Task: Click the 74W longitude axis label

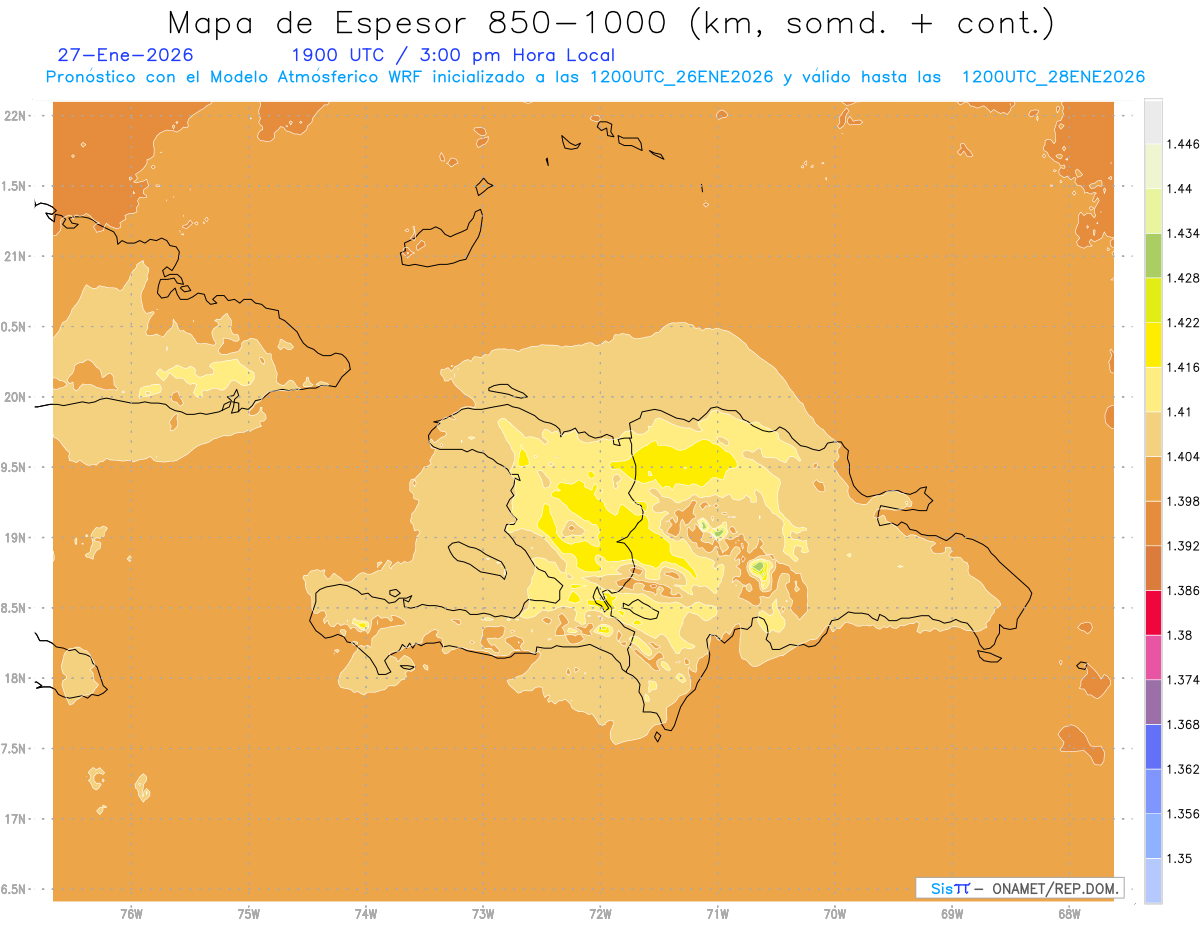Action: [366, 914]
